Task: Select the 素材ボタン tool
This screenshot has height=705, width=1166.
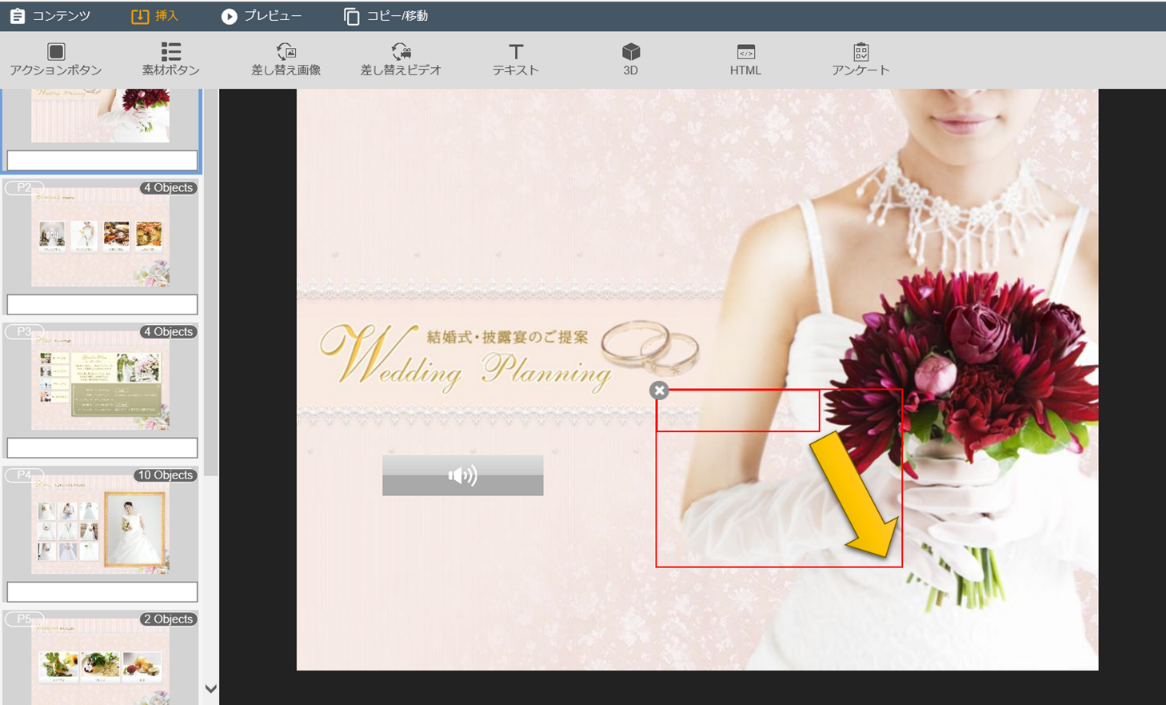Action: tap(171, 52)
